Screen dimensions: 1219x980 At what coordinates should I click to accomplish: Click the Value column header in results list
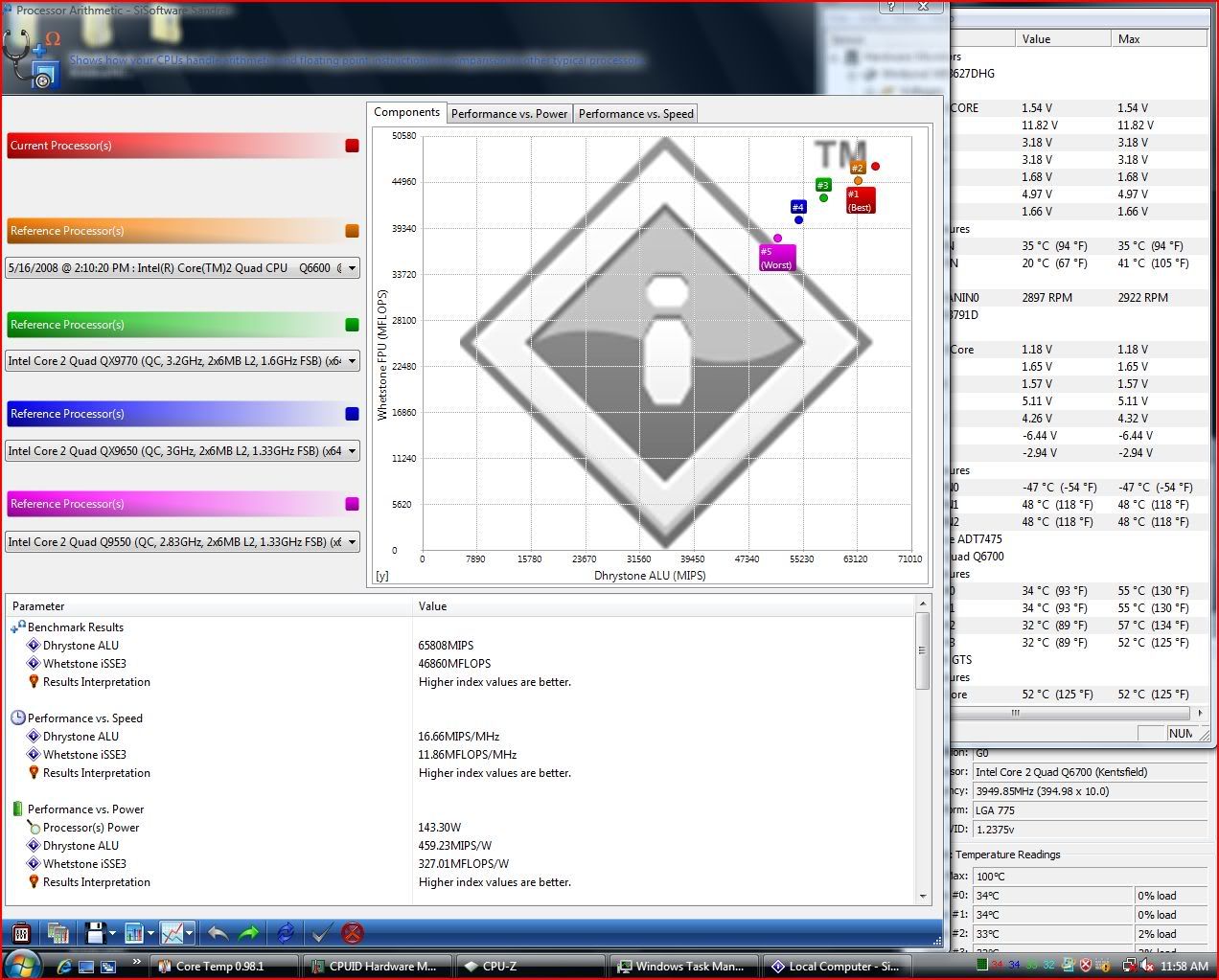click(664, 605)
